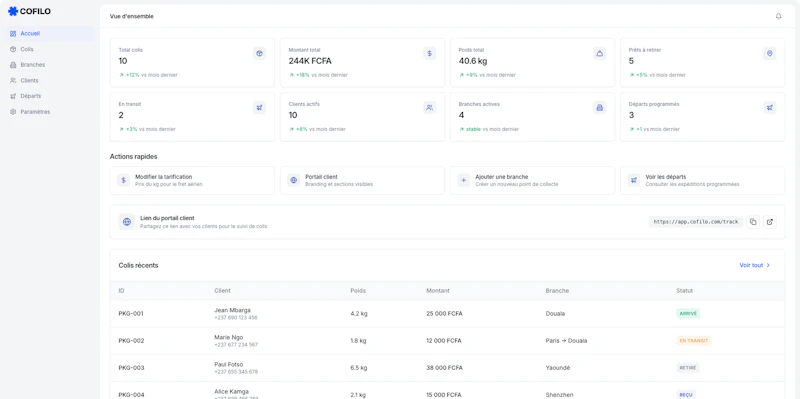Select the PKG-002 row ID
Screen dimensions: 800x399
[x=131, y=341]
